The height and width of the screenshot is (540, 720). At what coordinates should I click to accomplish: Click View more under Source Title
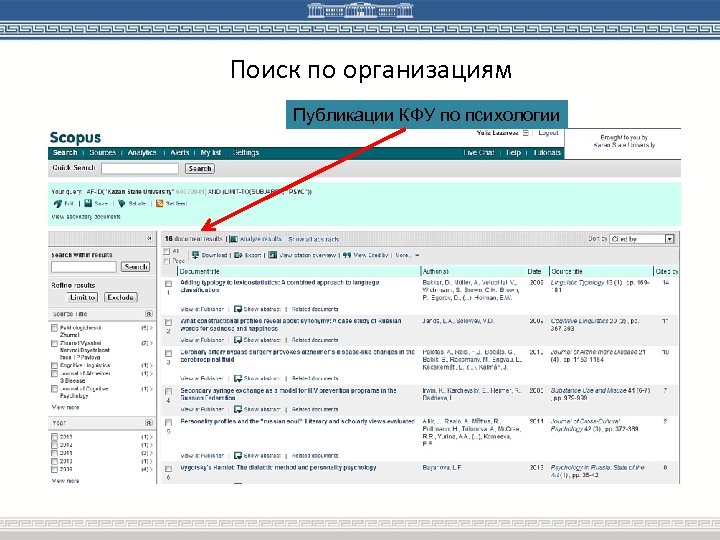65,407
